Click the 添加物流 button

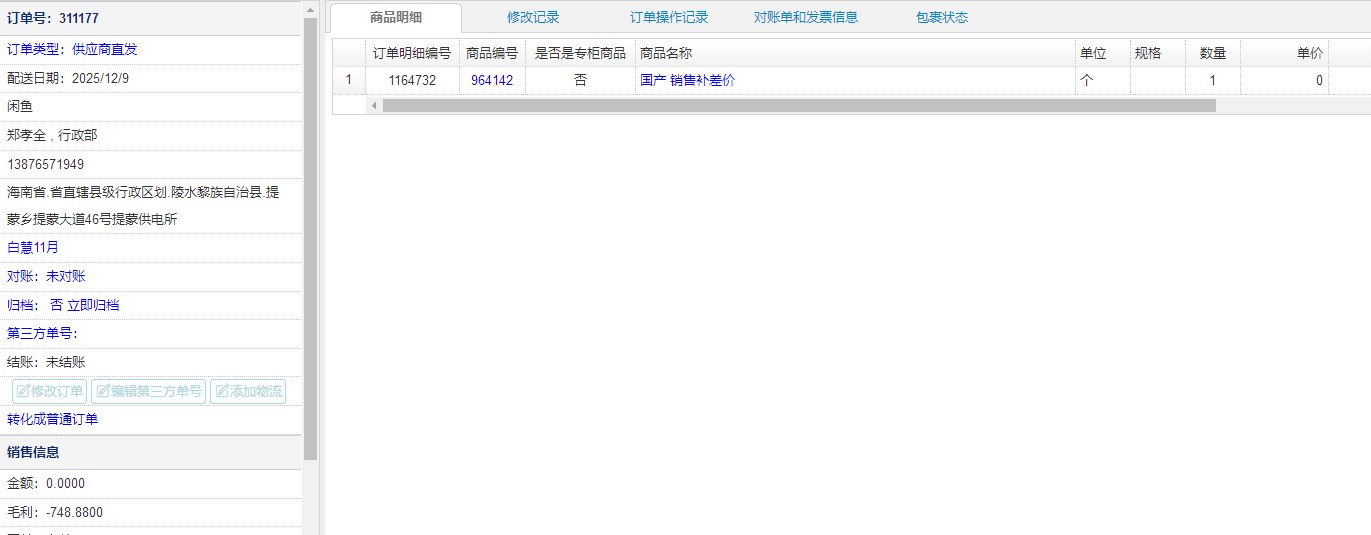click(248, 391)
